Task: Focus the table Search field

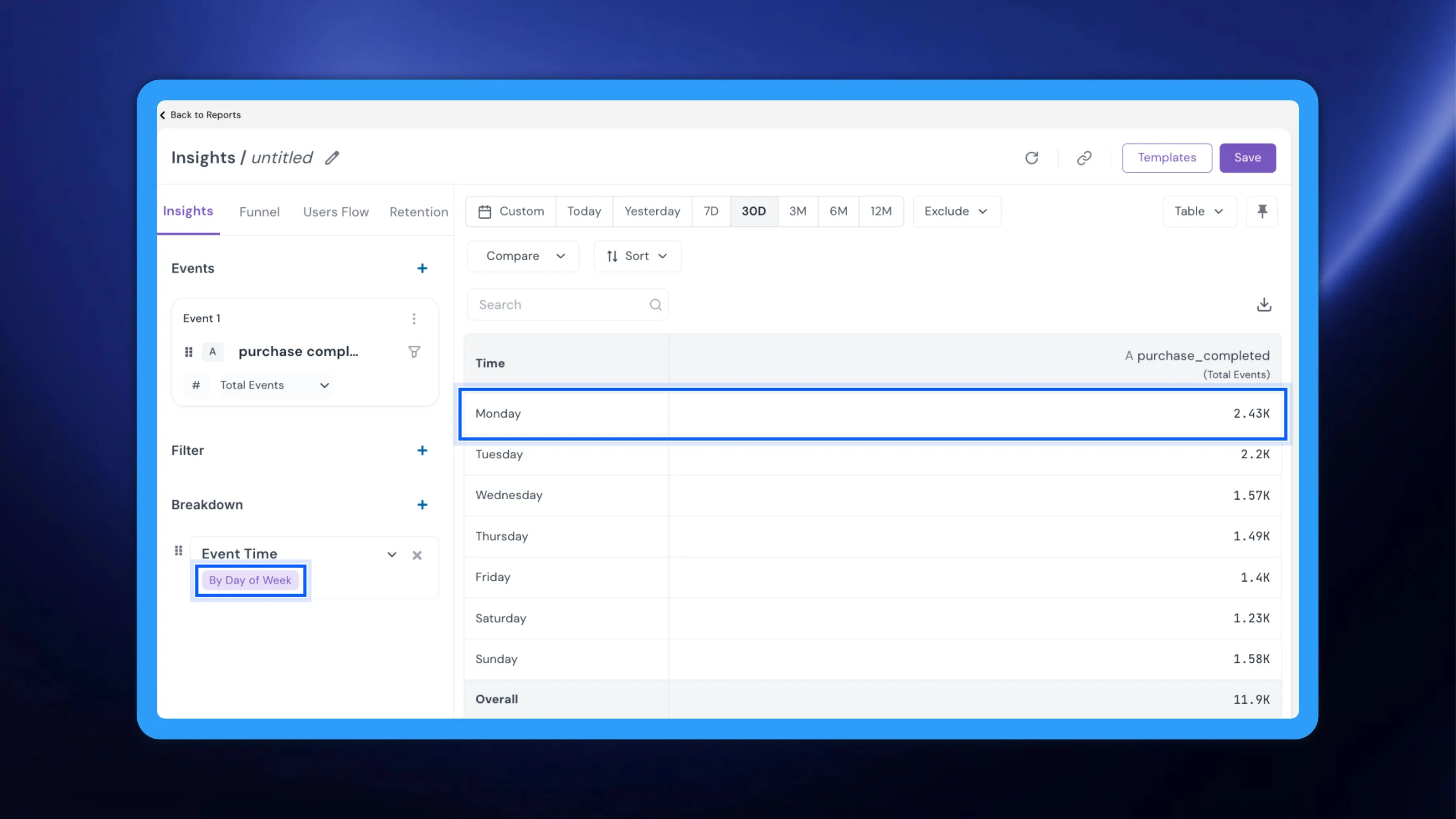Action: 567,305
